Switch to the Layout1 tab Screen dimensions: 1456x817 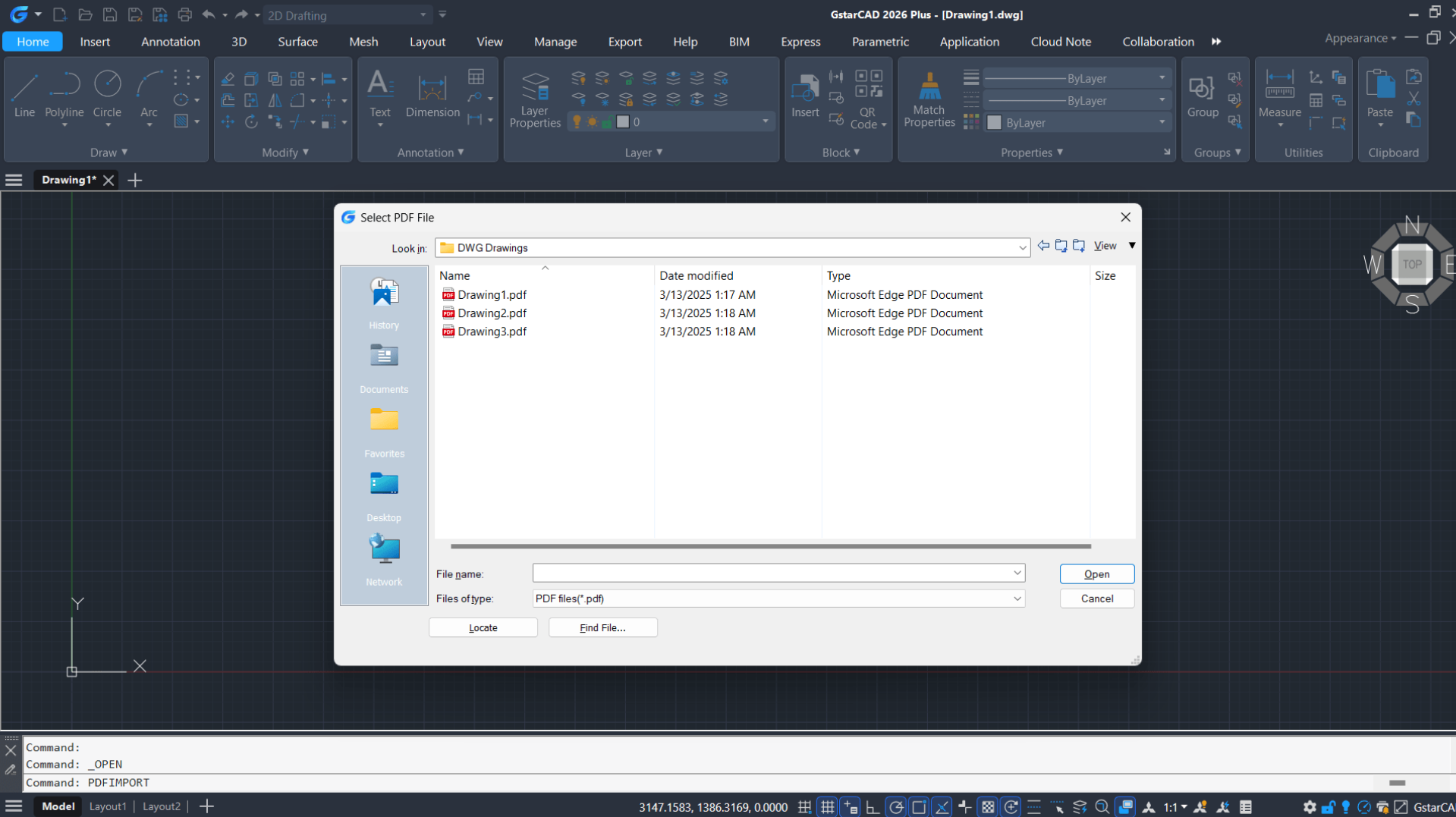[108, 806]
